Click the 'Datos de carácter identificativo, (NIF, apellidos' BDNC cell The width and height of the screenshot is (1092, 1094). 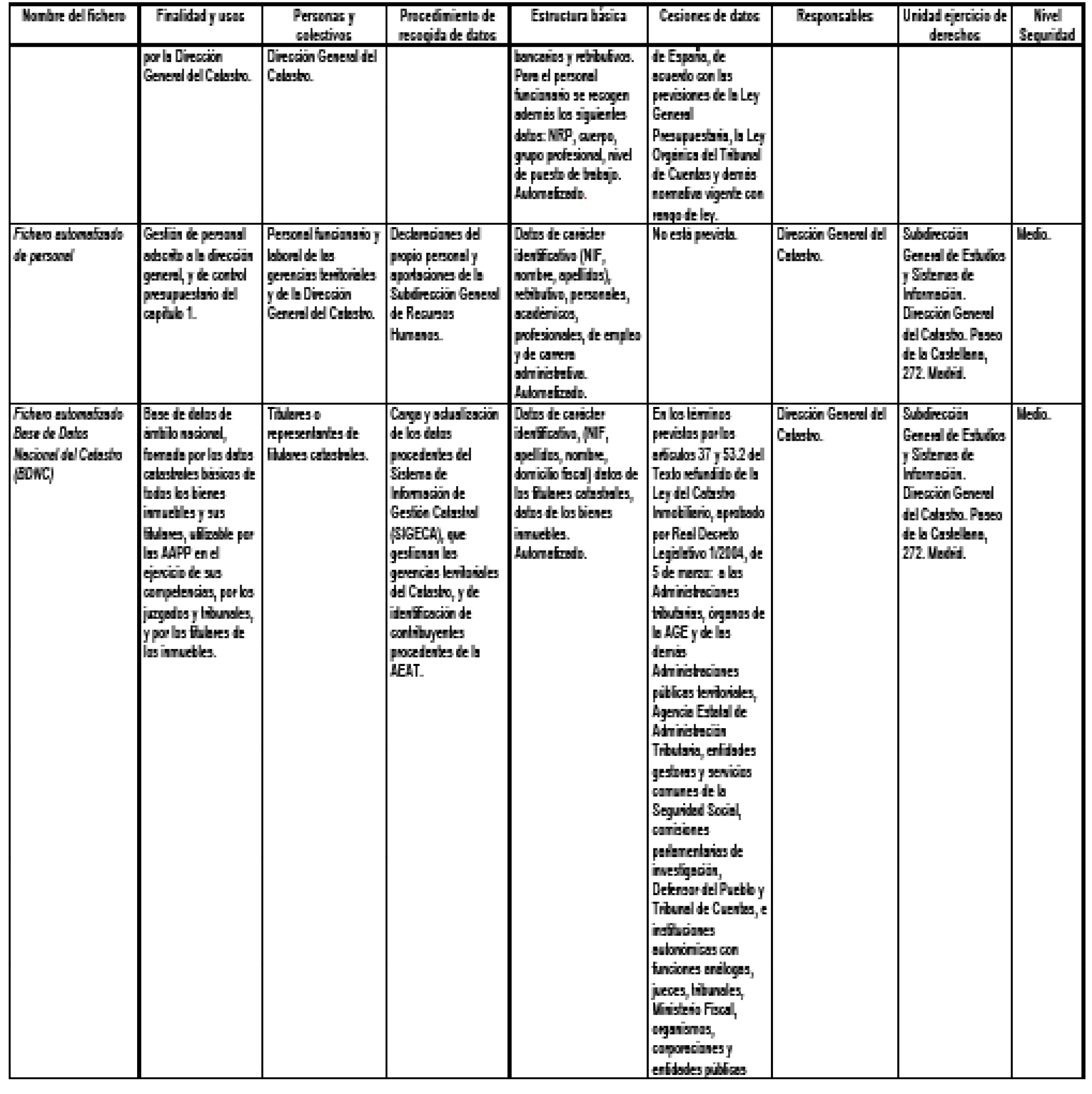pyautogui.click(x=578, y=740)
